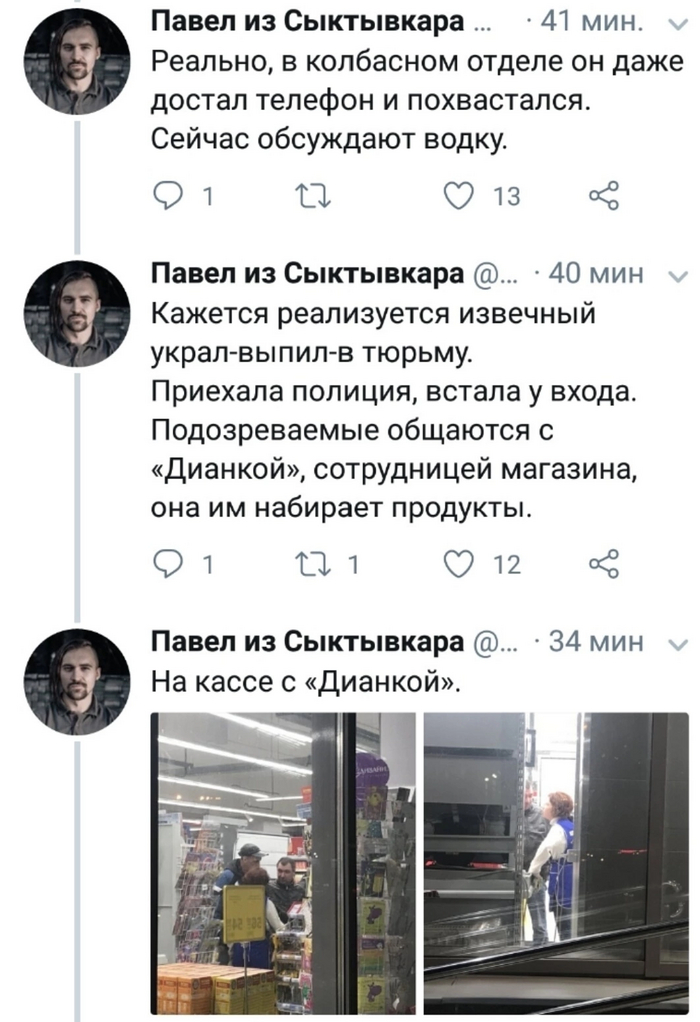Share the tweet about the sausage department

[603, 196]
